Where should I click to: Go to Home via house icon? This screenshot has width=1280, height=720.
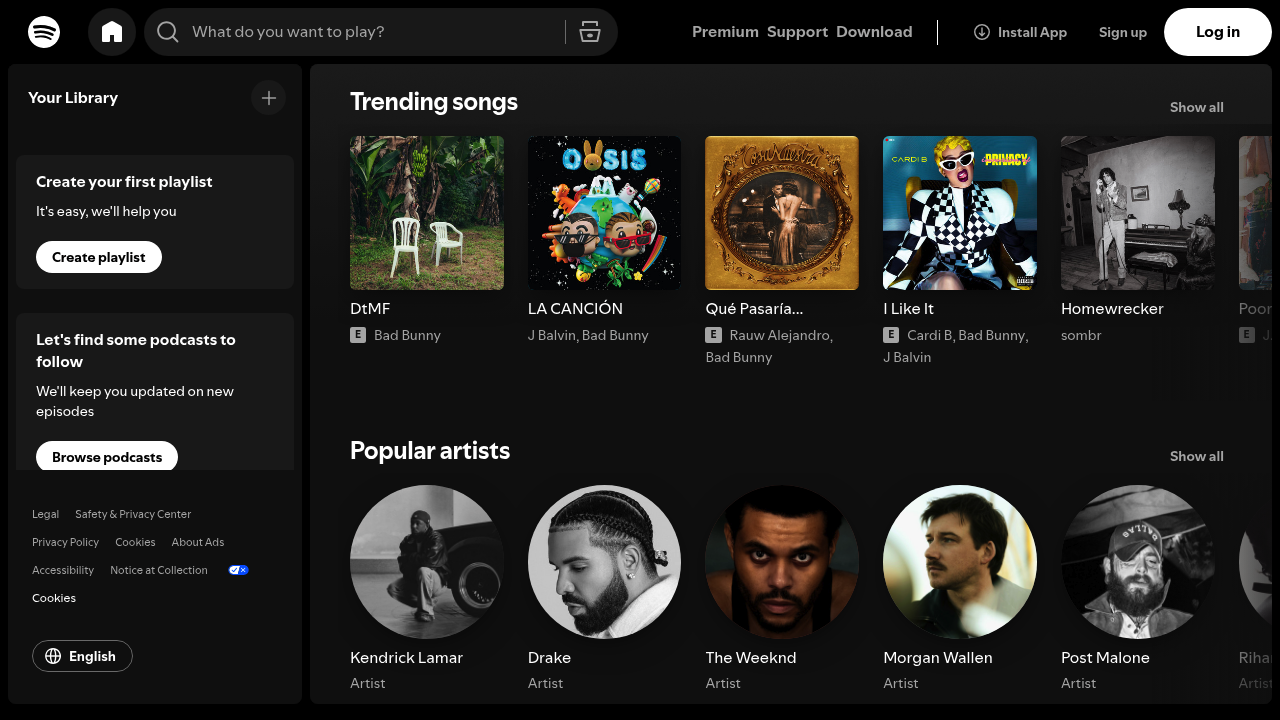coord(112,32)
